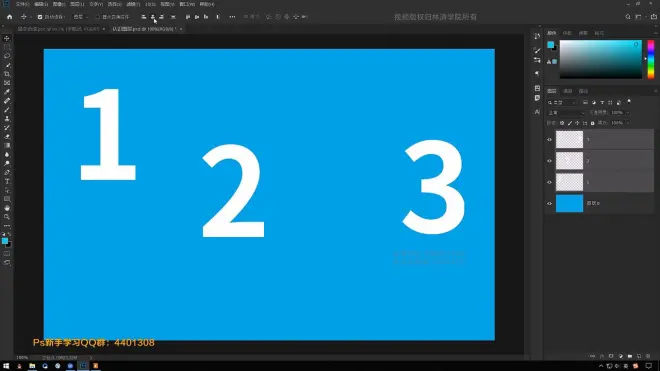Viewport: 660px width, 371px height.
Task: Delete layer using trash icon
Action: tap(648, 356)
